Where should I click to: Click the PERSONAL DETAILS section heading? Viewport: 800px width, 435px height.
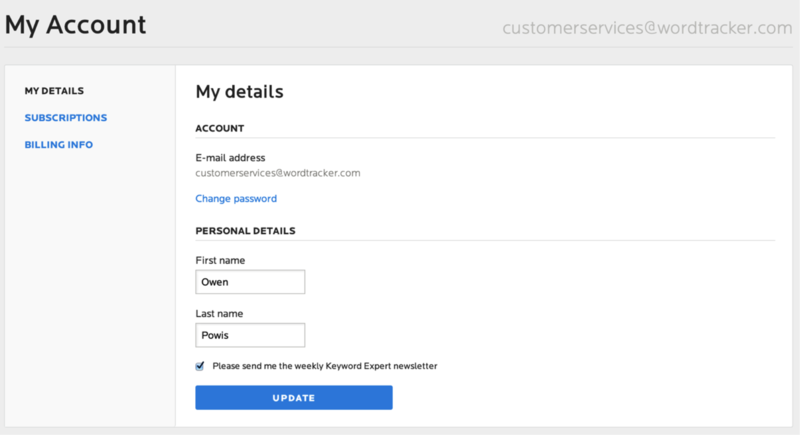tap(245, 231)
